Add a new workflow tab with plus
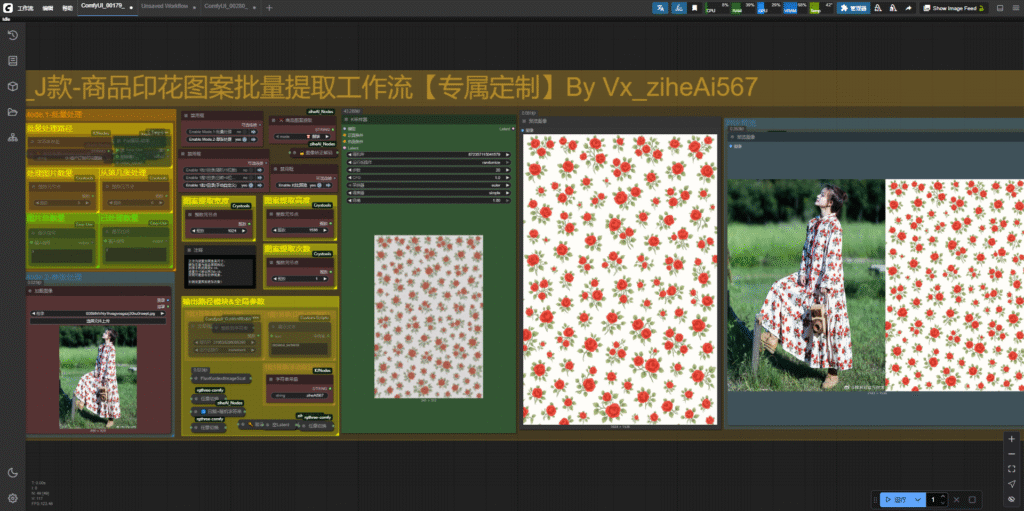This screenshot has height=511, width=1024. [x=269, y=7]
